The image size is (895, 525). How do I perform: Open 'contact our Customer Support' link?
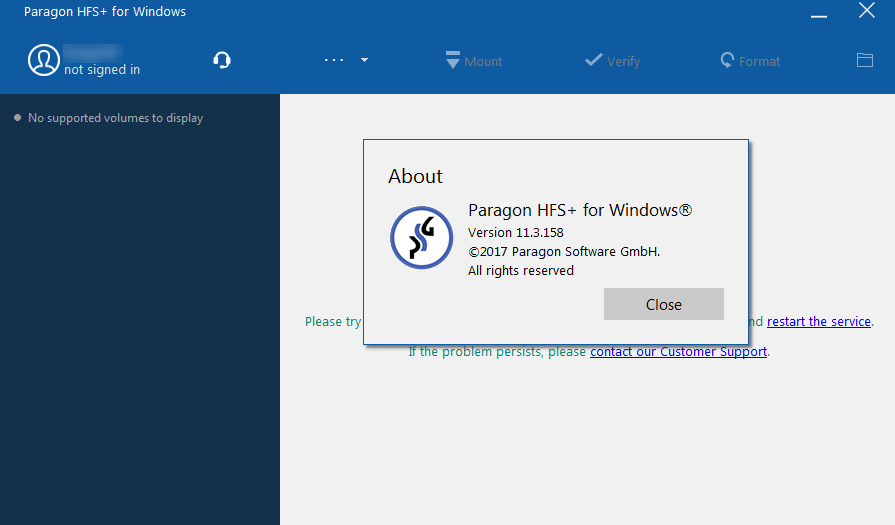(678, 352)
